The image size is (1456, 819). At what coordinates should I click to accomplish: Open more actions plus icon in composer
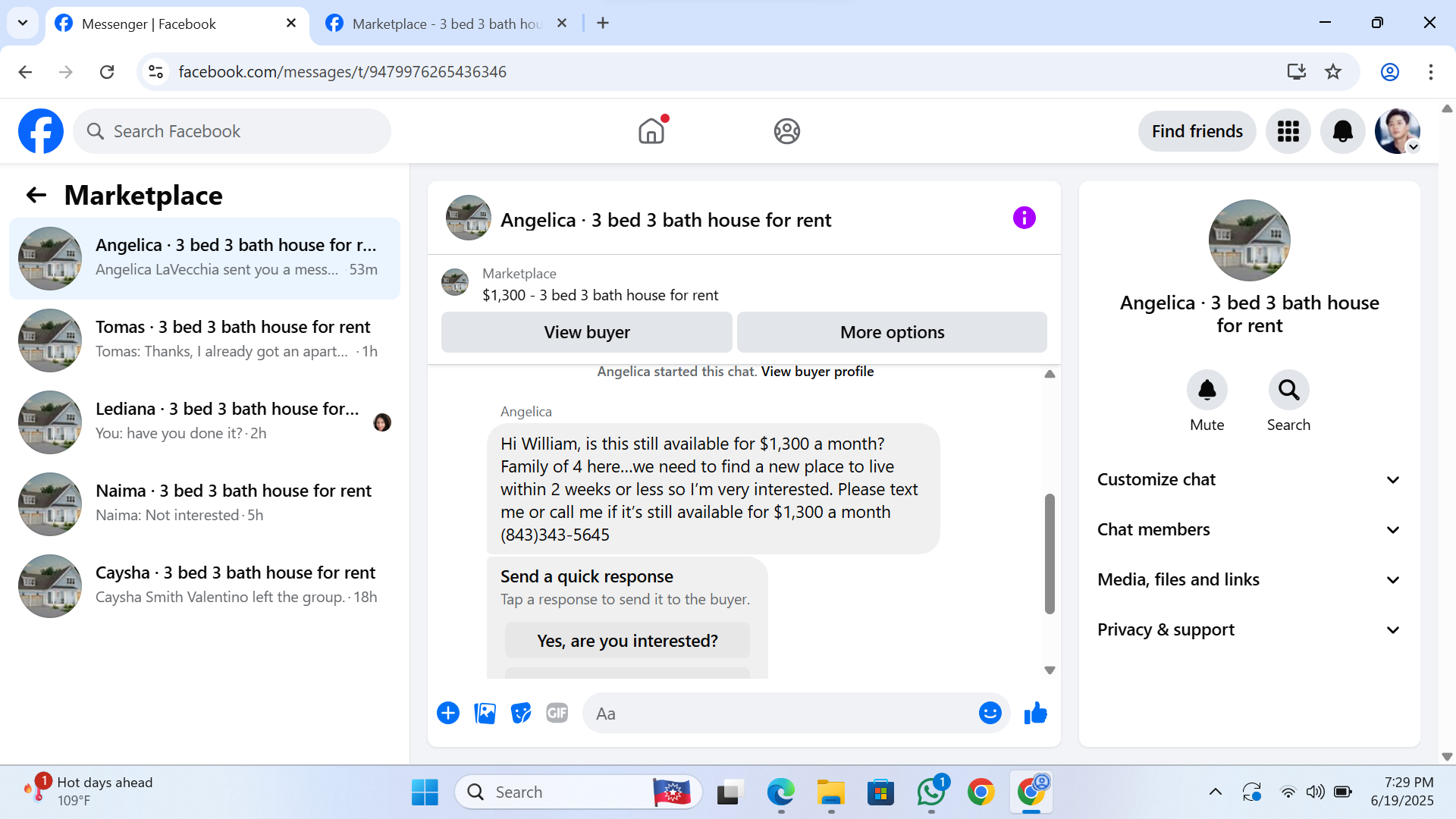click(448, 714)
